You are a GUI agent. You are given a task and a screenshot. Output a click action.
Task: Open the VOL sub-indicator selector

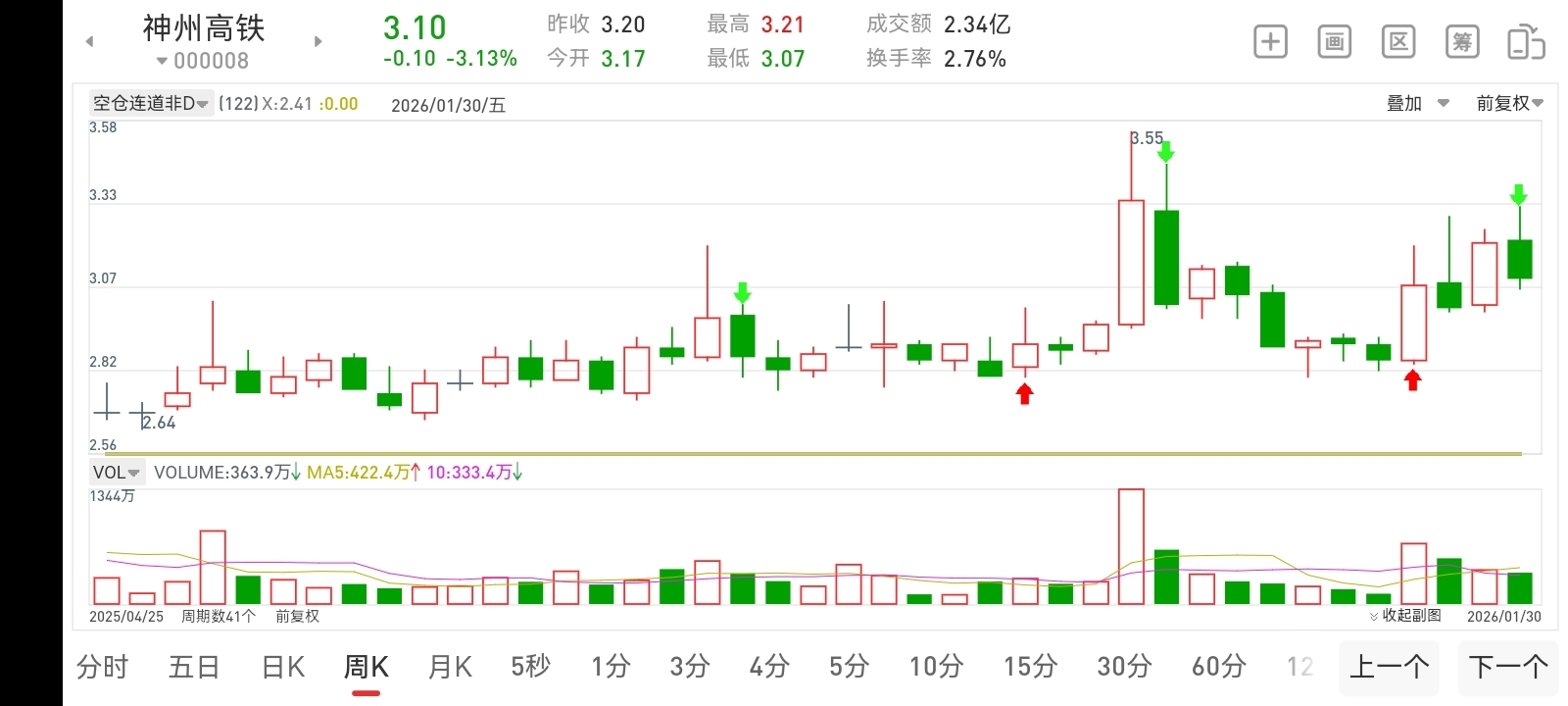pos(117,472)
